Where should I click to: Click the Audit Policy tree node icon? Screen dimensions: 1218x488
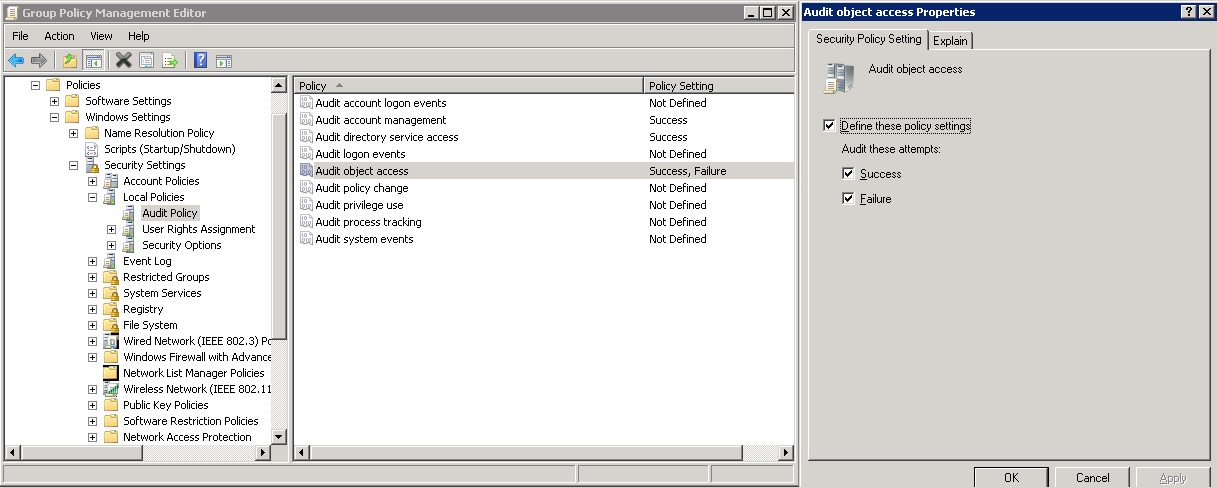click(129, 213)
